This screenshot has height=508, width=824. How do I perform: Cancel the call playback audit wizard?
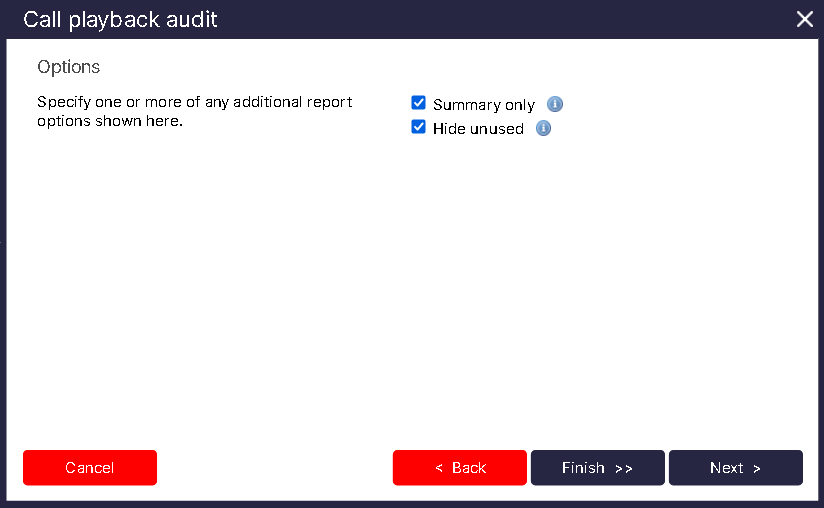tap(90, 468)
